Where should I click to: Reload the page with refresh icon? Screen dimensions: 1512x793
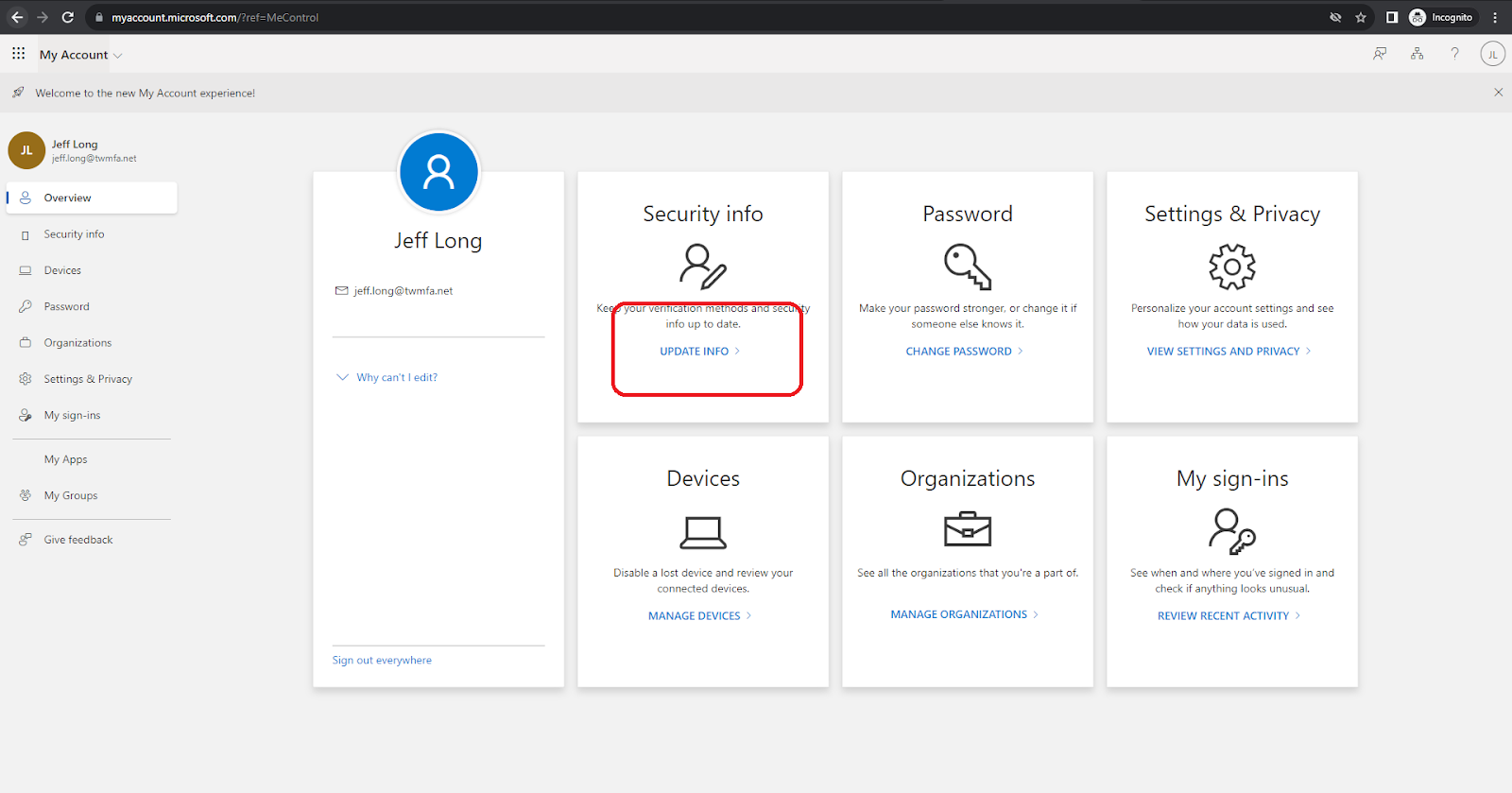[x=68, y=17]
